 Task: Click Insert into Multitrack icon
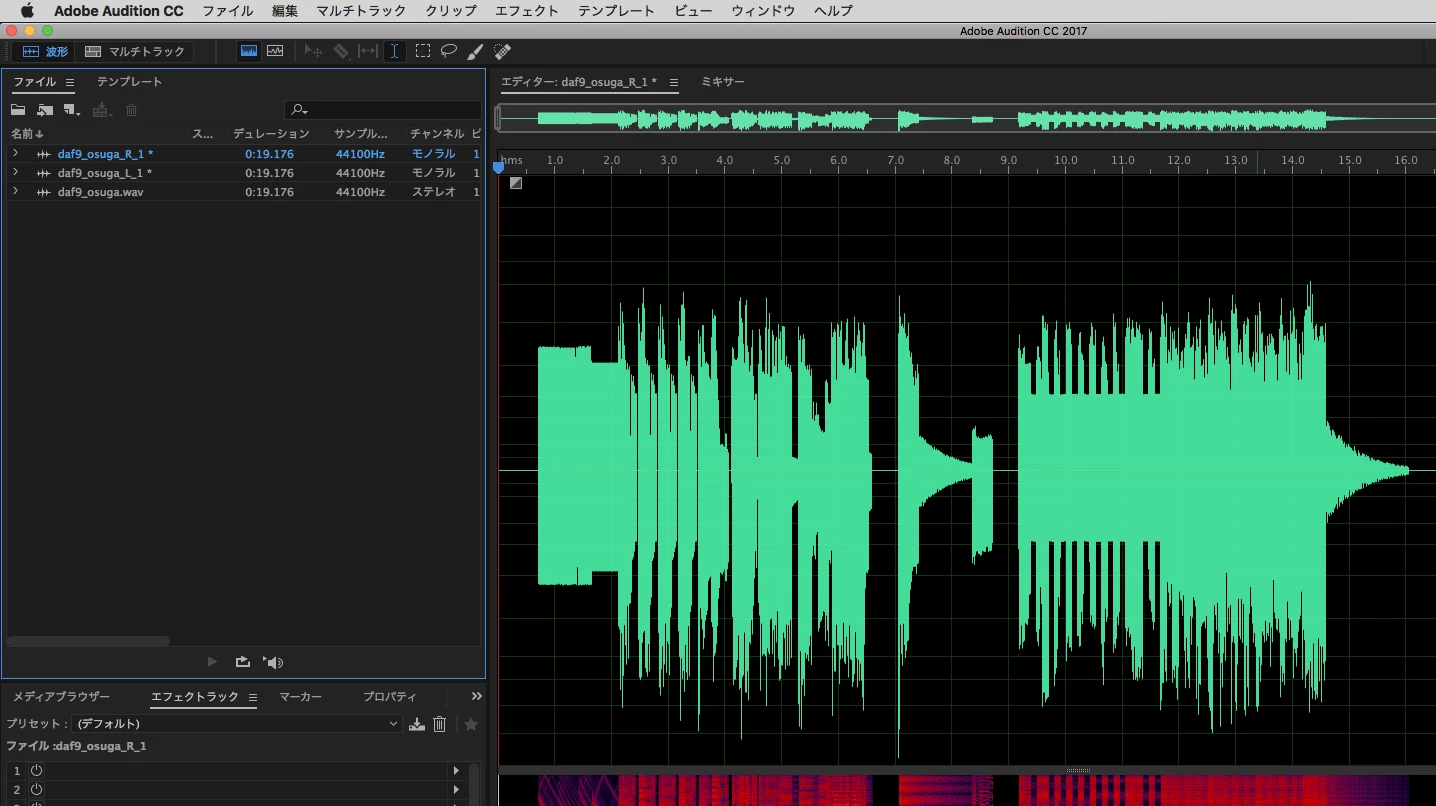102,110
